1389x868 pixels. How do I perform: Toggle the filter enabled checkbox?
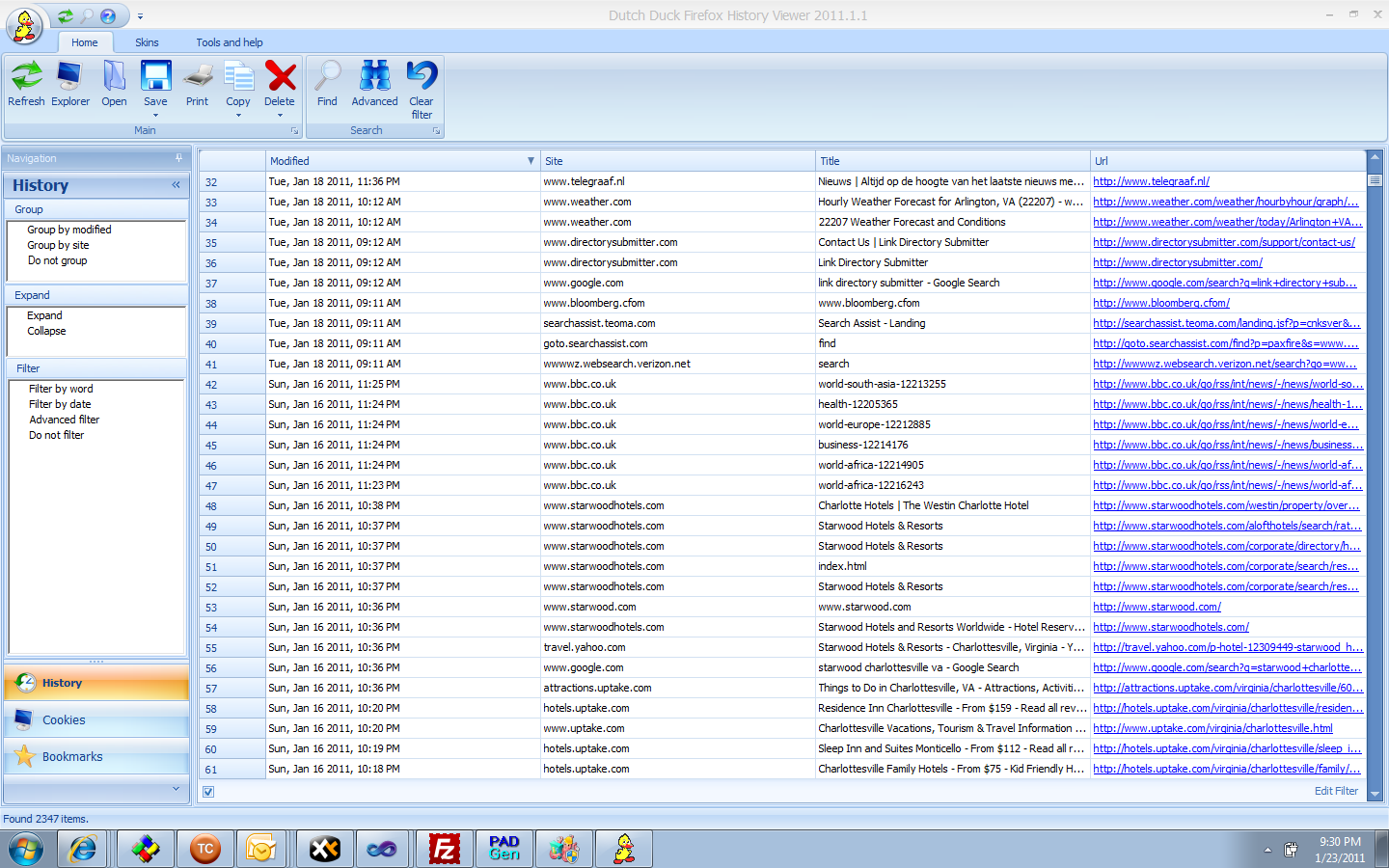click(x=208, y=792)
